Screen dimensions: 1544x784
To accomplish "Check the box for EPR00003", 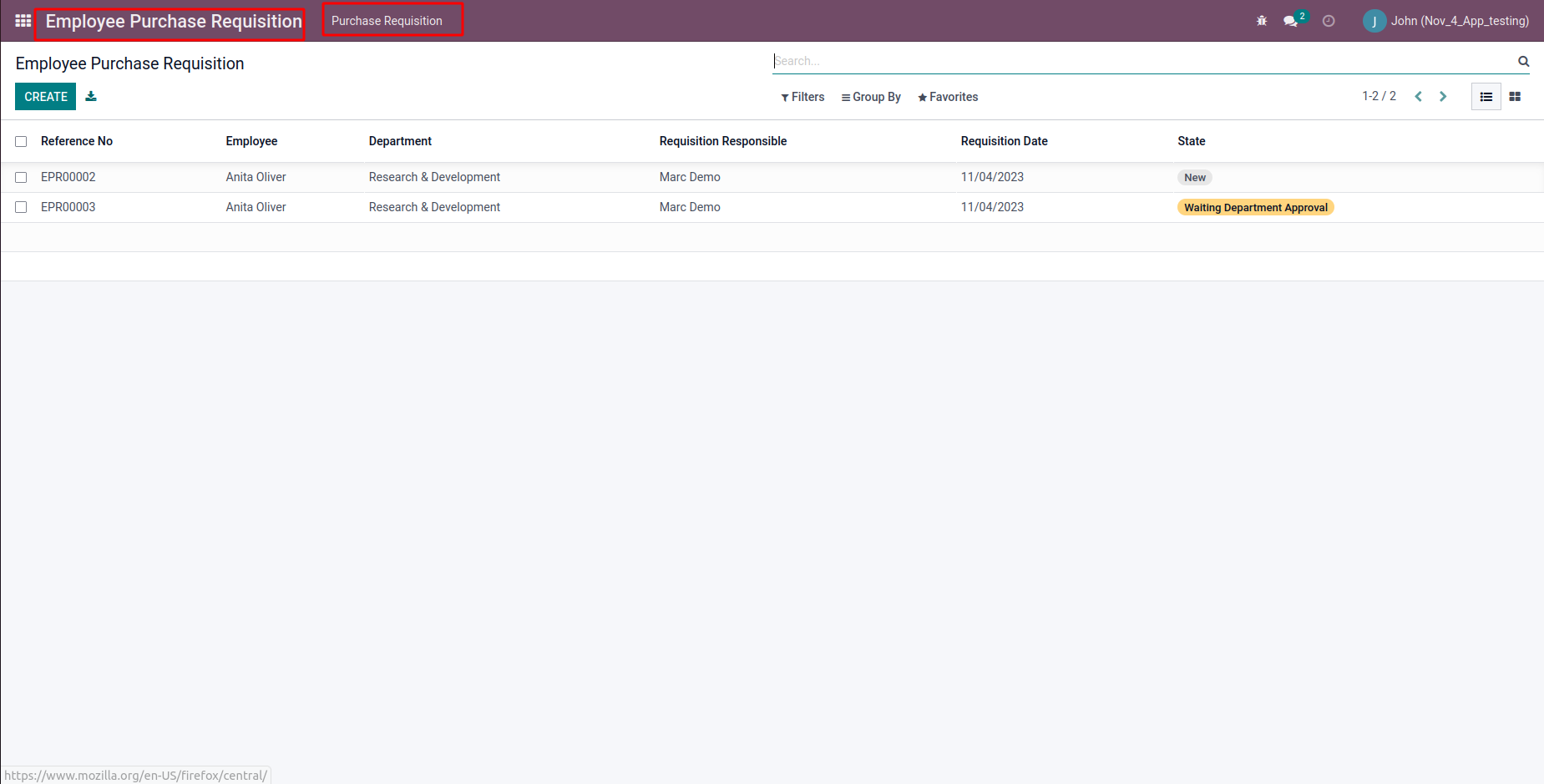I will pos(21,207).
